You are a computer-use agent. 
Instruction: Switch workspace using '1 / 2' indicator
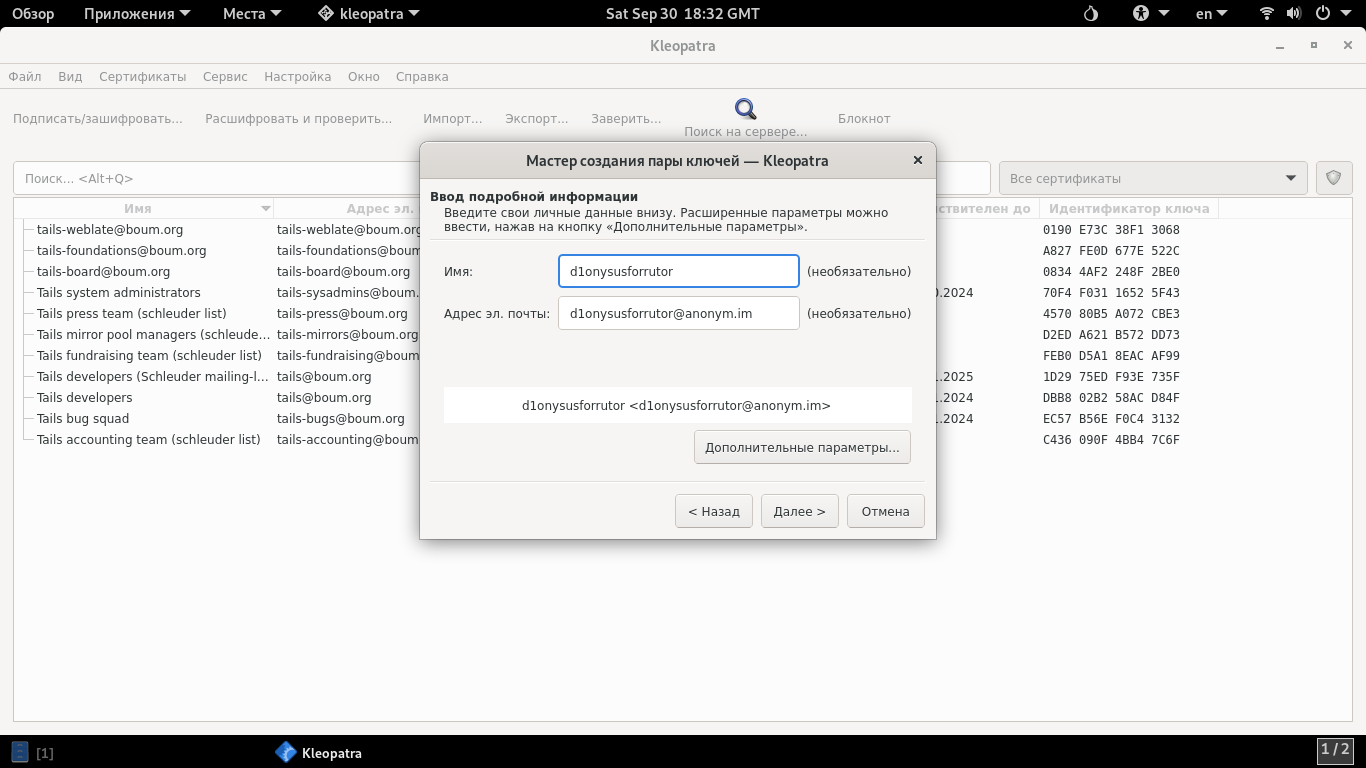1334,750
